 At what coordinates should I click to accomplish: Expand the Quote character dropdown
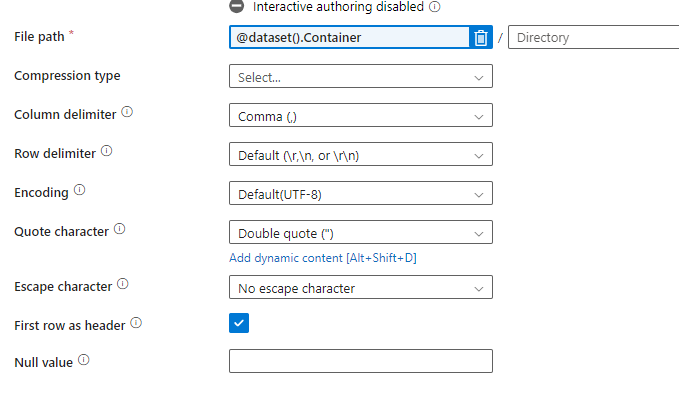tap(360, 232)
